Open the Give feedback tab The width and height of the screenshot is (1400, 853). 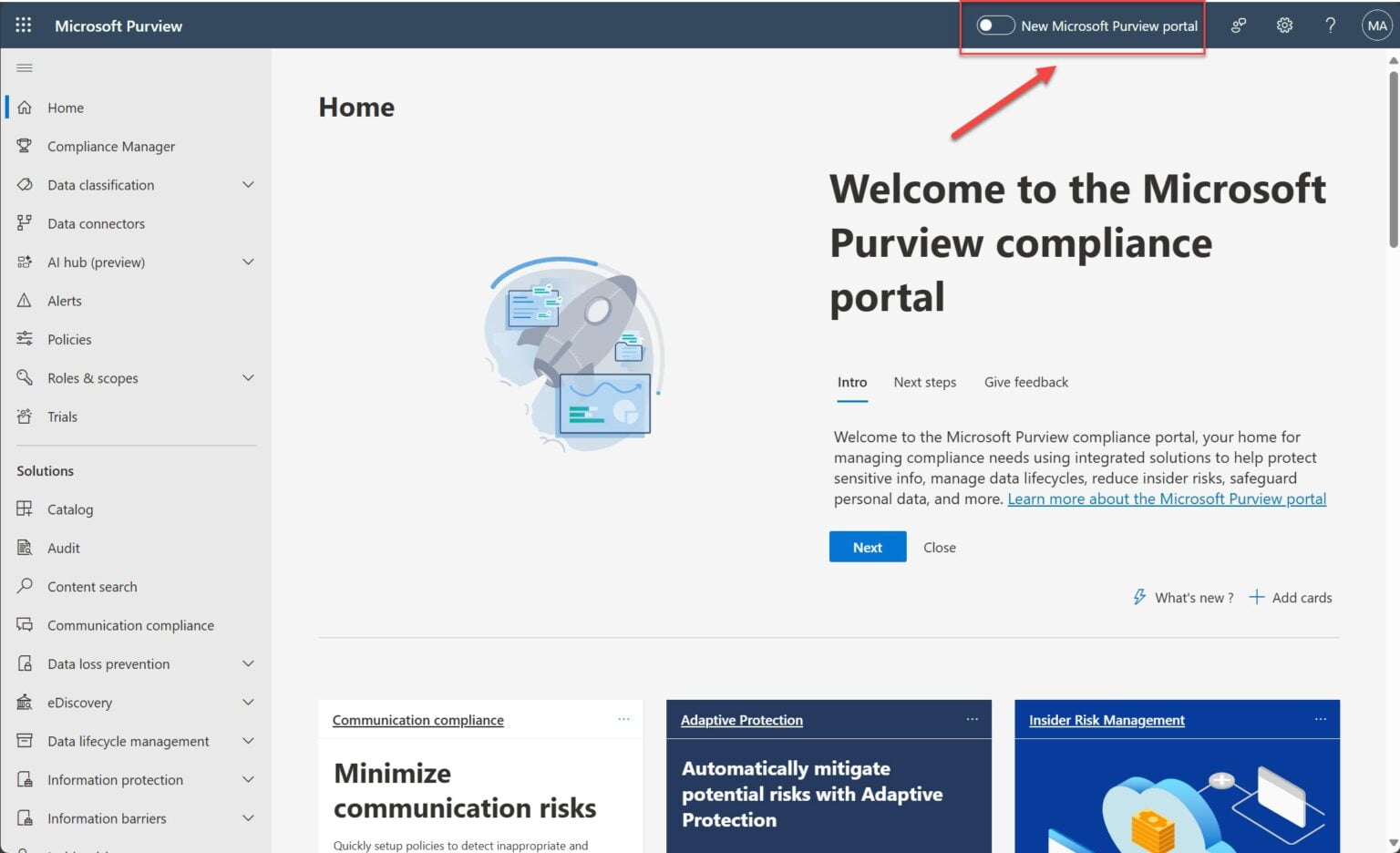pyautogui.click(x=1025, y=382)
